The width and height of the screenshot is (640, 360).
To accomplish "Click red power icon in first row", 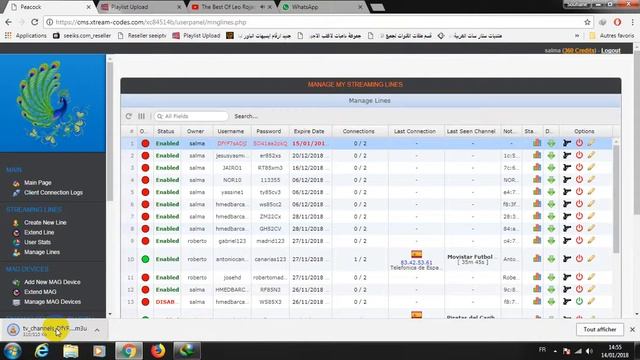I will 579,143.
